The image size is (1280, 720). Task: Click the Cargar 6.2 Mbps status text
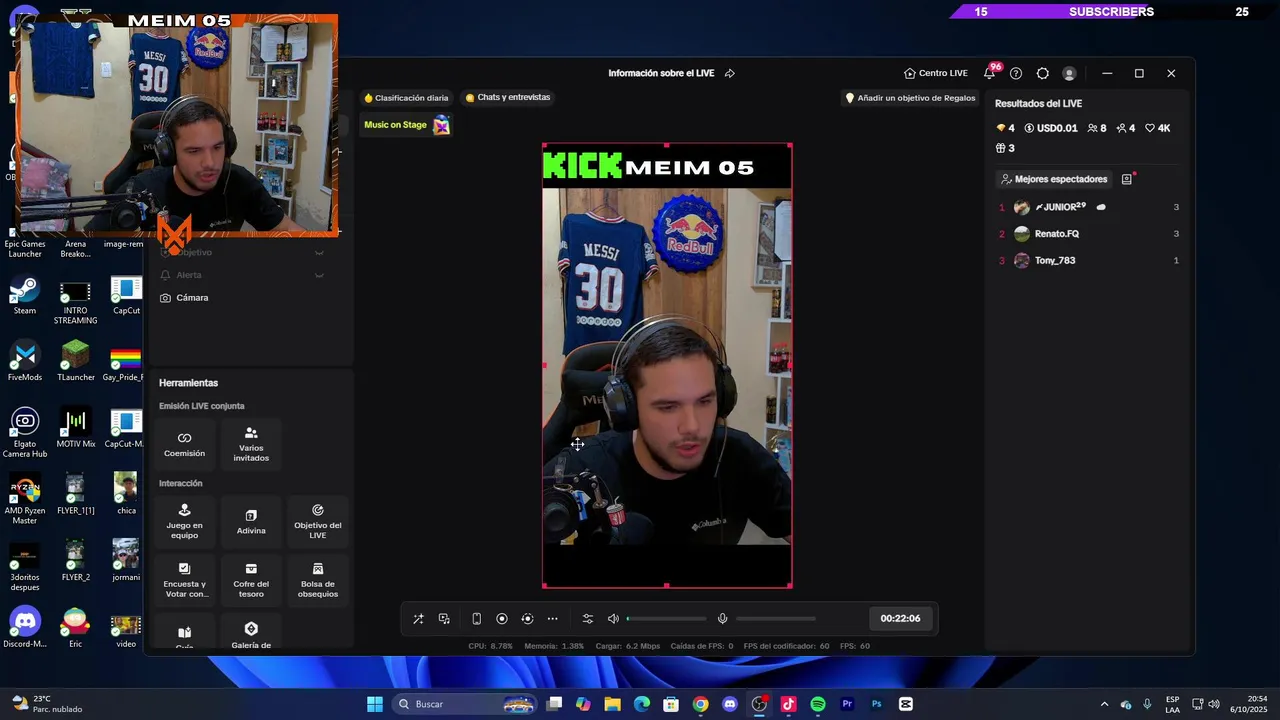[628, 646]
